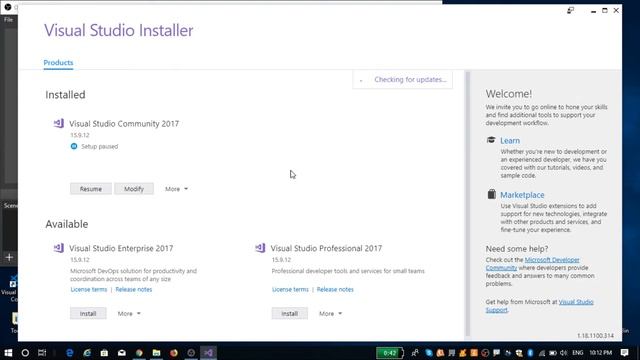Click the Marketplace shopping bag icon

click(491, 194)
